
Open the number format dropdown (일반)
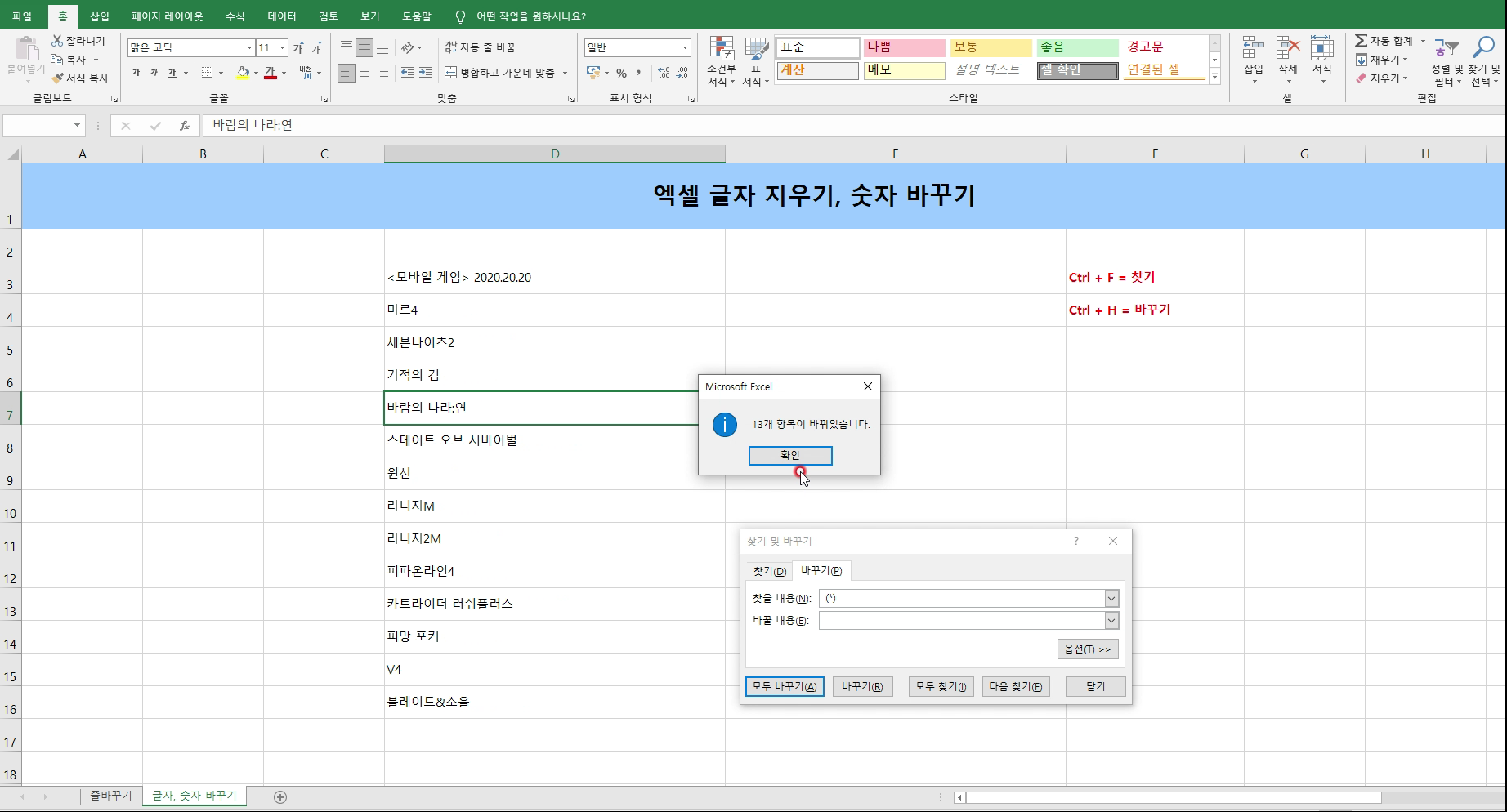pyautogui.click(x=685, y=48)
